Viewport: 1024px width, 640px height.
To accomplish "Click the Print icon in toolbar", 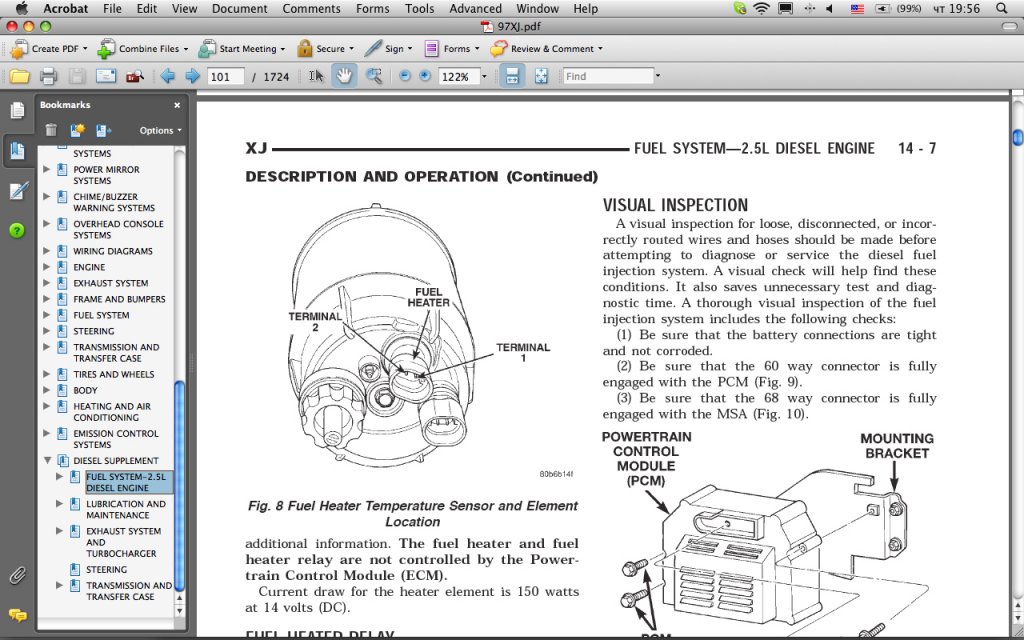I will tap(48, 76).
